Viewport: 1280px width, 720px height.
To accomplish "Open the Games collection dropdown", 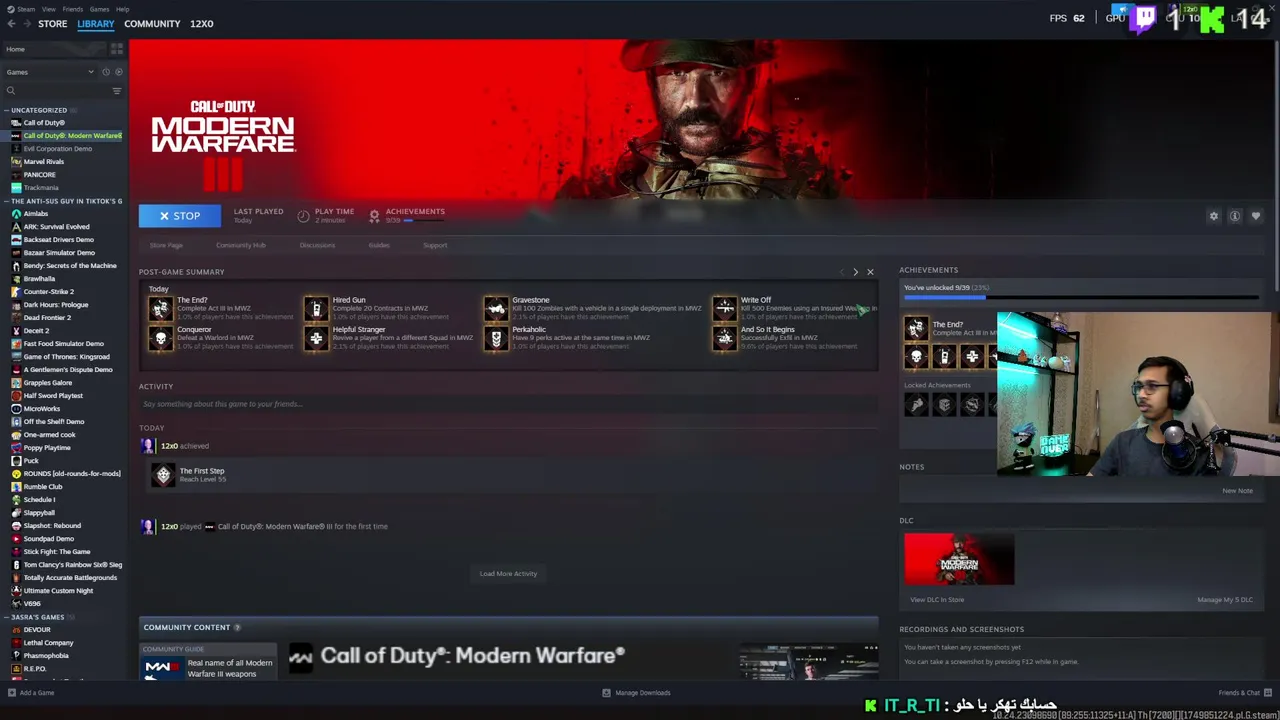I will click(50, 72).
